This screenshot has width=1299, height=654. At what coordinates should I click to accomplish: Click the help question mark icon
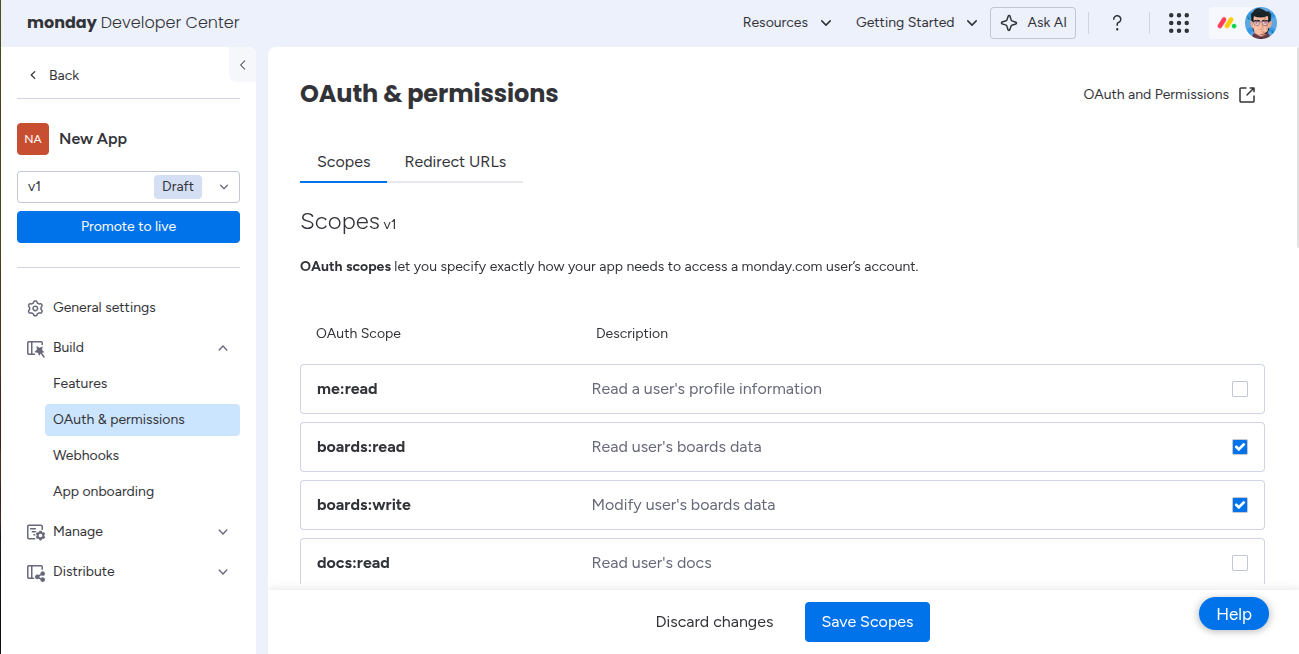coord(1117,23)
